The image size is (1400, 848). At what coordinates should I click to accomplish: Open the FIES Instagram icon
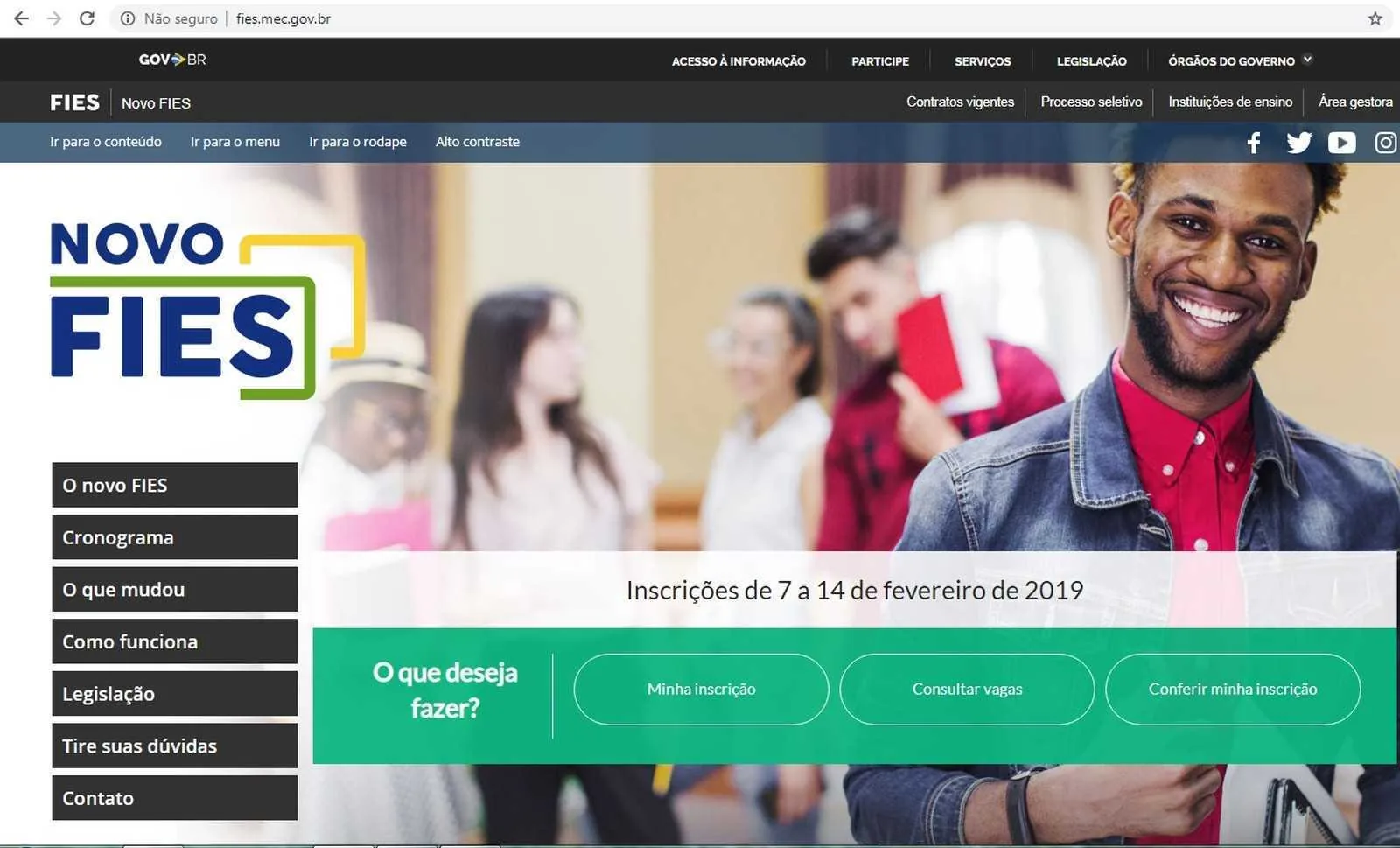pos(1387,143)
